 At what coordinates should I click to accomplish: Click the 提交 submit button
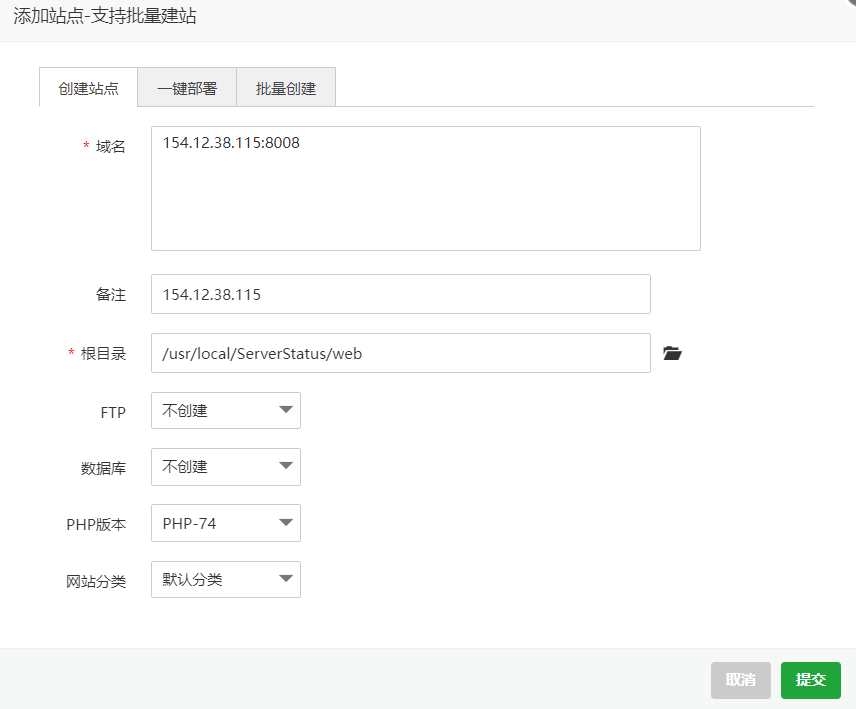(810, 680)
